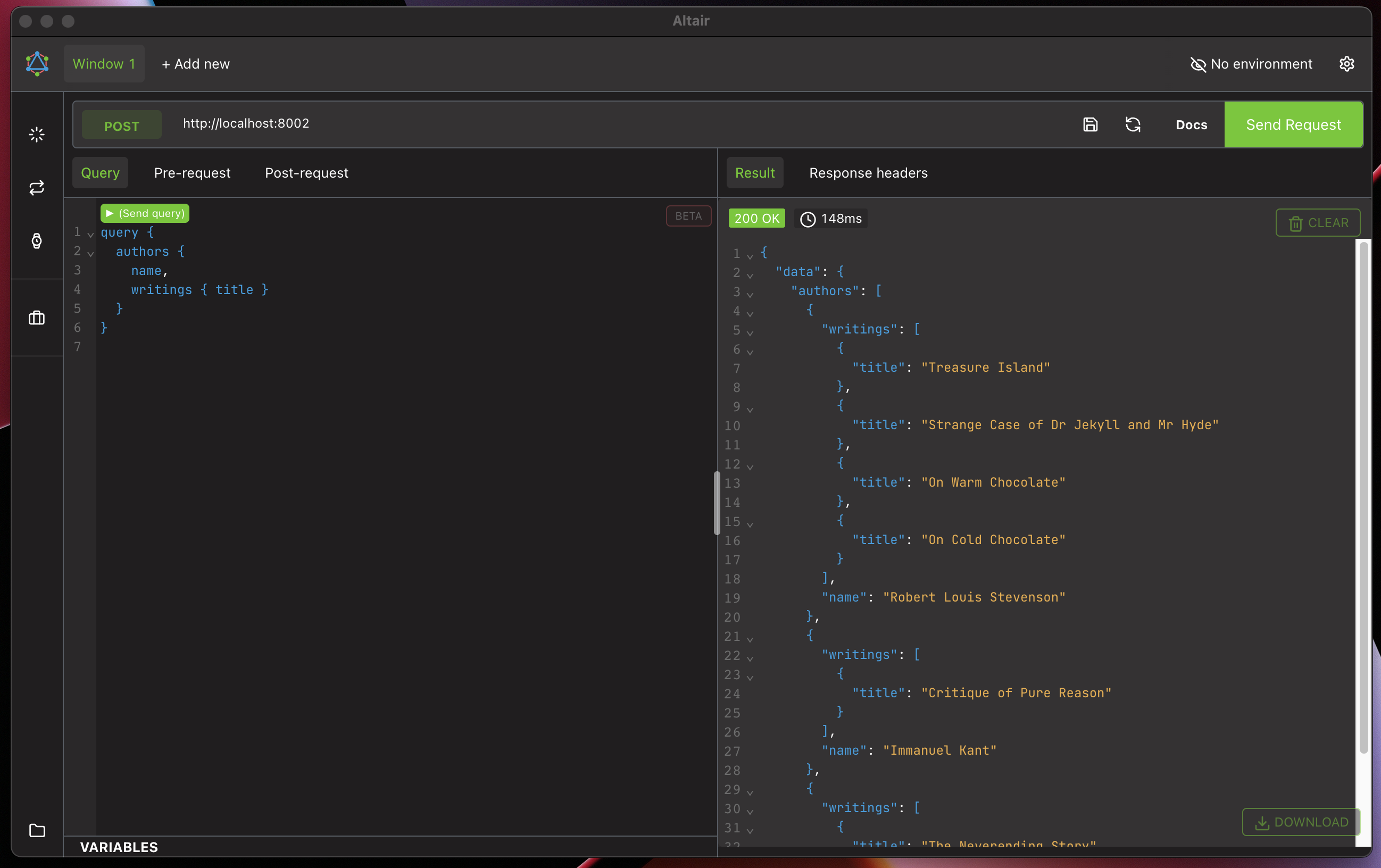The image size is (1381, 868).
Task: Open the briefcase tools sidebar icon
Action: 37,318
